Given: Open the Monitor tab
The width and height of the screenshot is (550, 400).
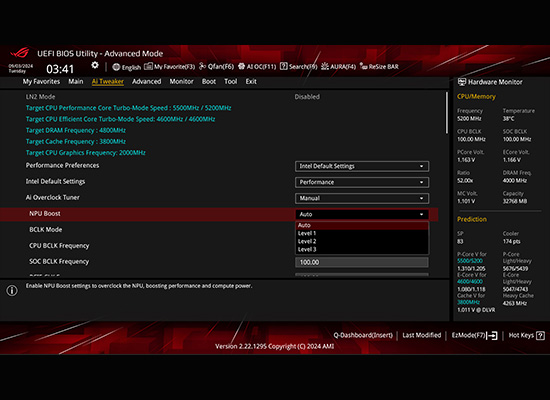Looking at the screenshot, I should point(181,81).
